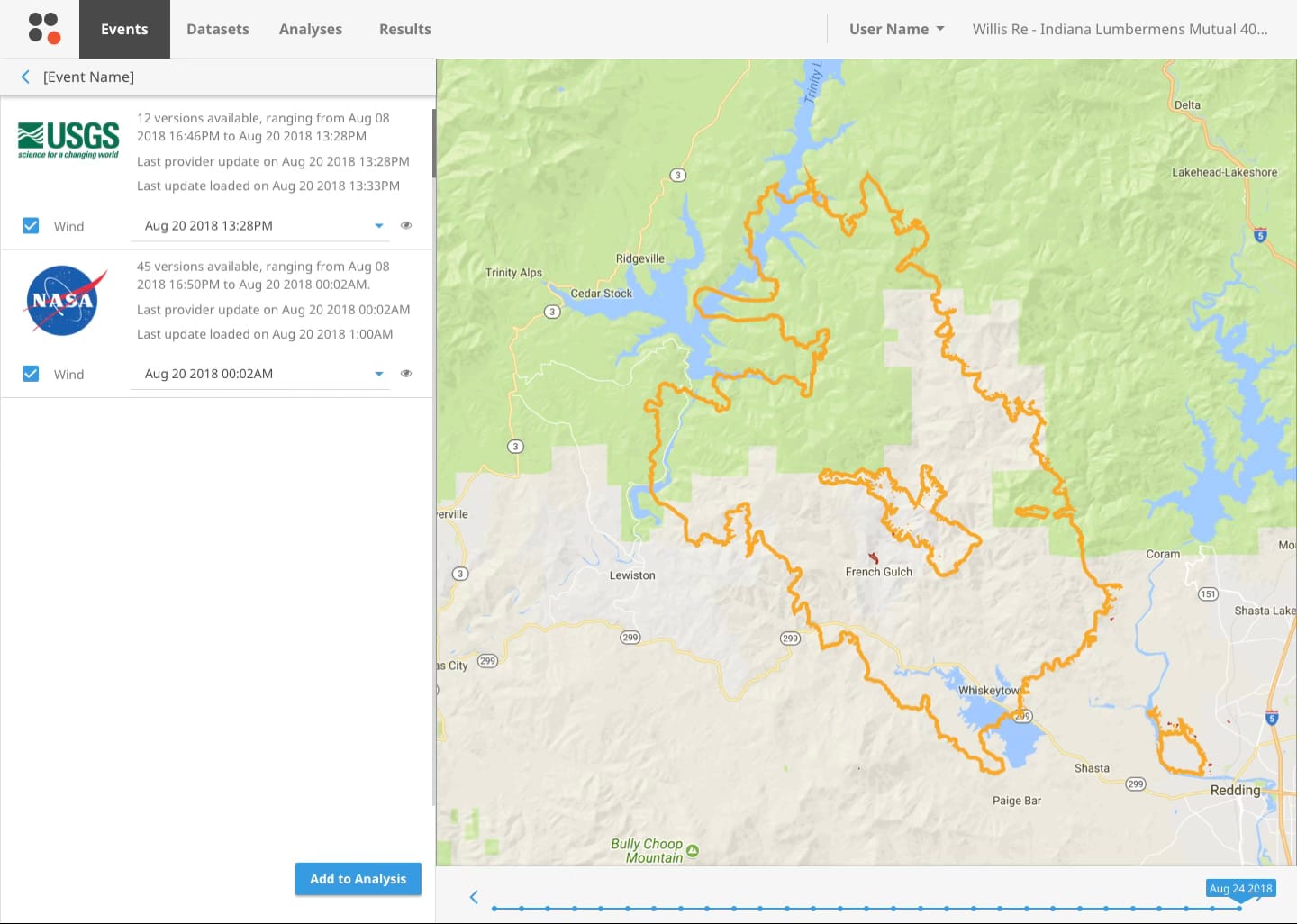Toggle visibility eye for USGS layer
The height and width of the screenshot is (924, 1297).
[406, 226]
